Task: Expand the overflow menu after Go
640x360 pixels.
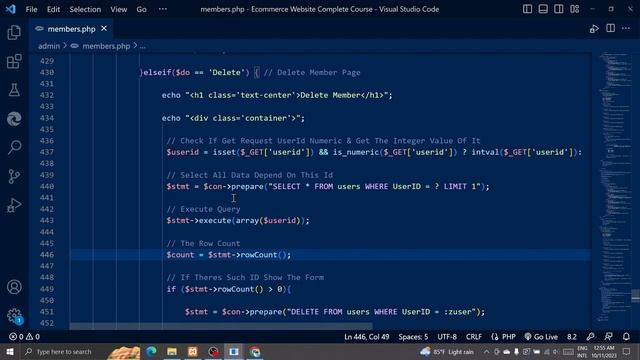Action: (162, 9)
